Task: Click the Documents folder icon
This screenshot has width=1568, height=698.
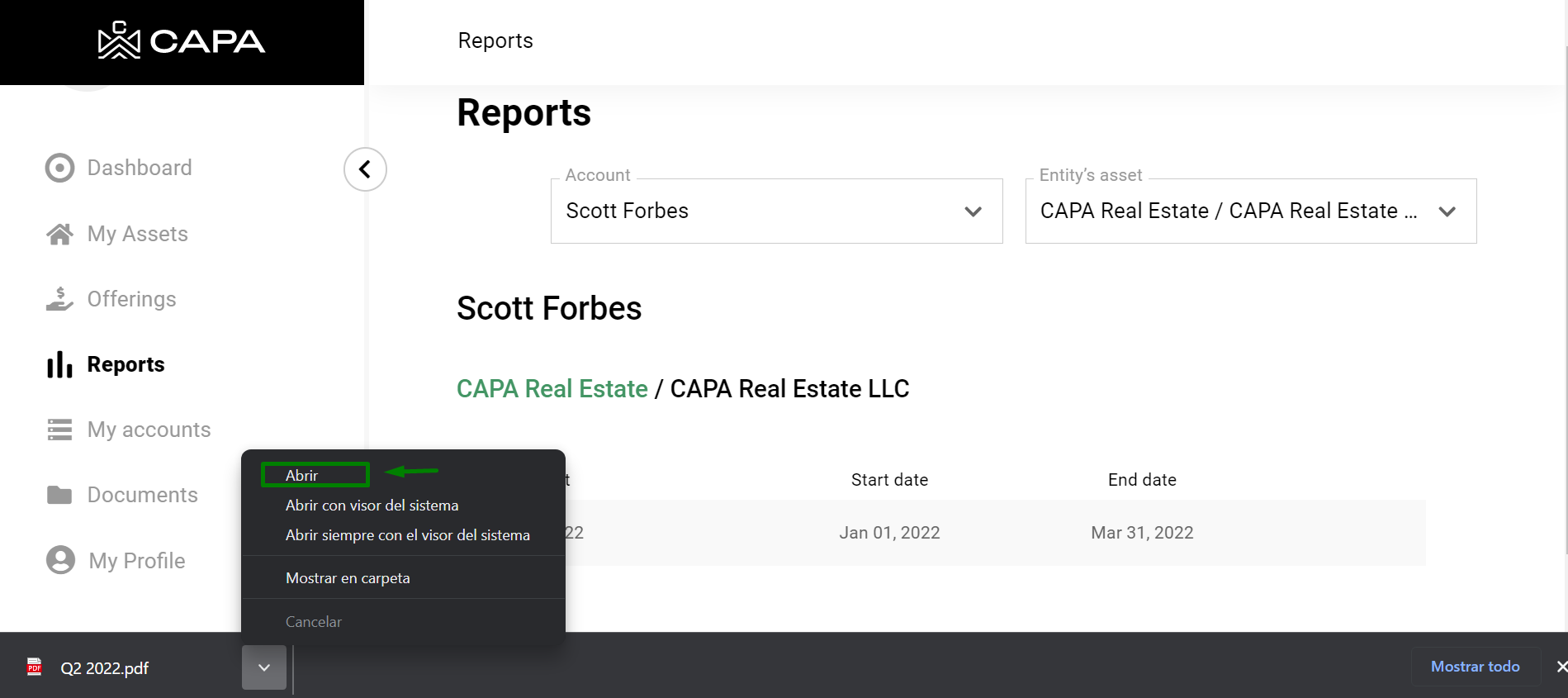Action: (x=59, y=495)
